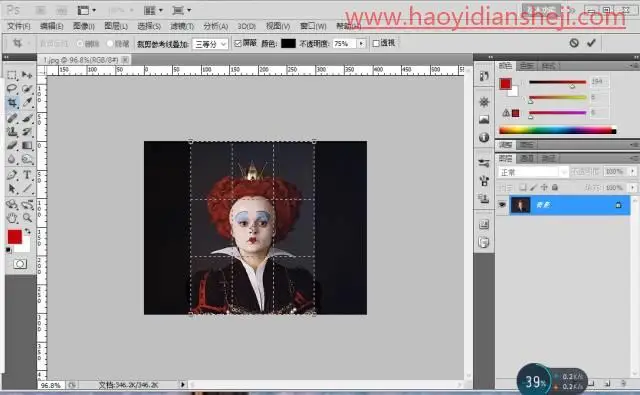Cancel the current crop operation

point(574,42)
